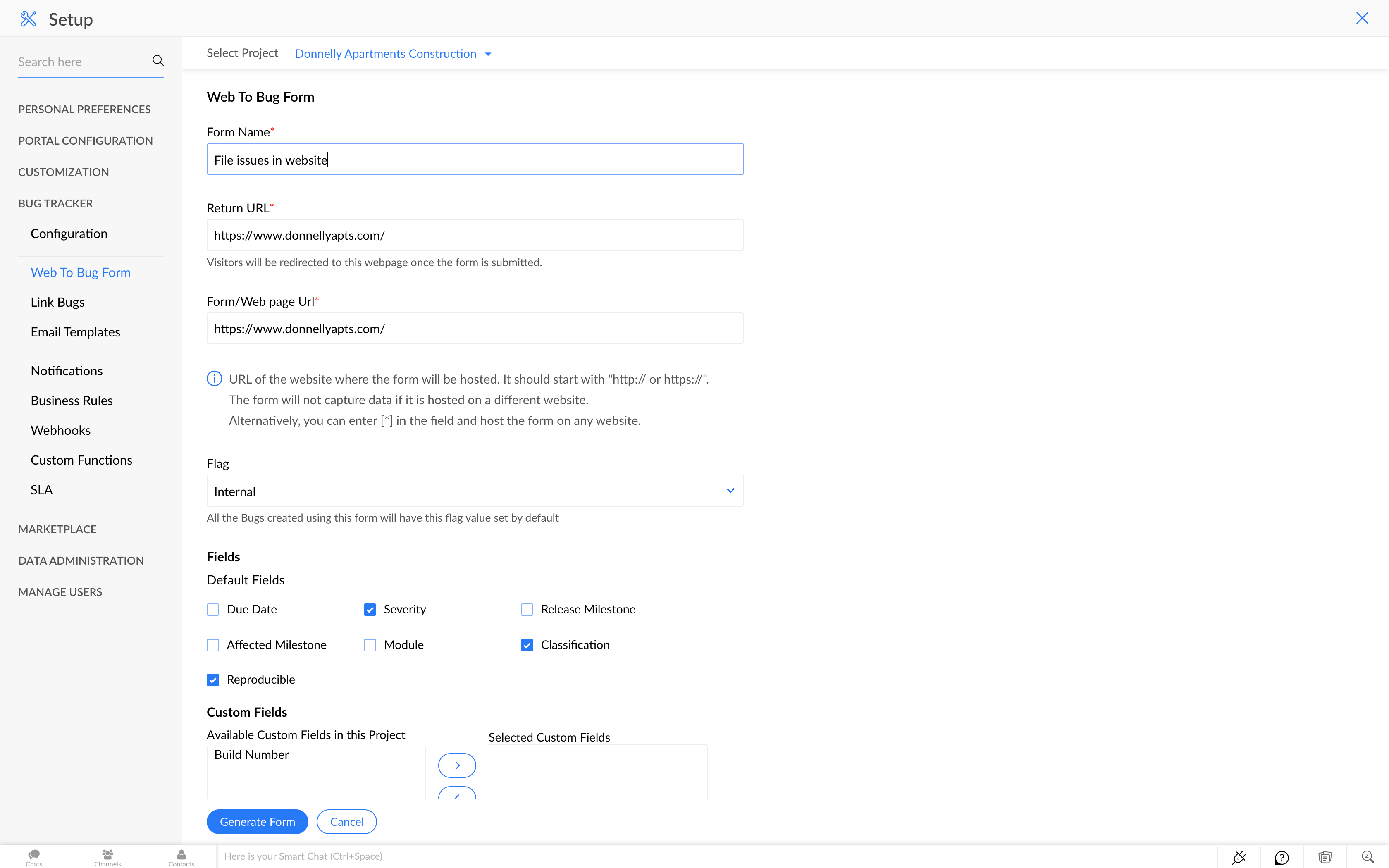Viewport: 1389px width, 868px height.
Task: Open Configuration in sidebar
Action: [x=69, y=234]
